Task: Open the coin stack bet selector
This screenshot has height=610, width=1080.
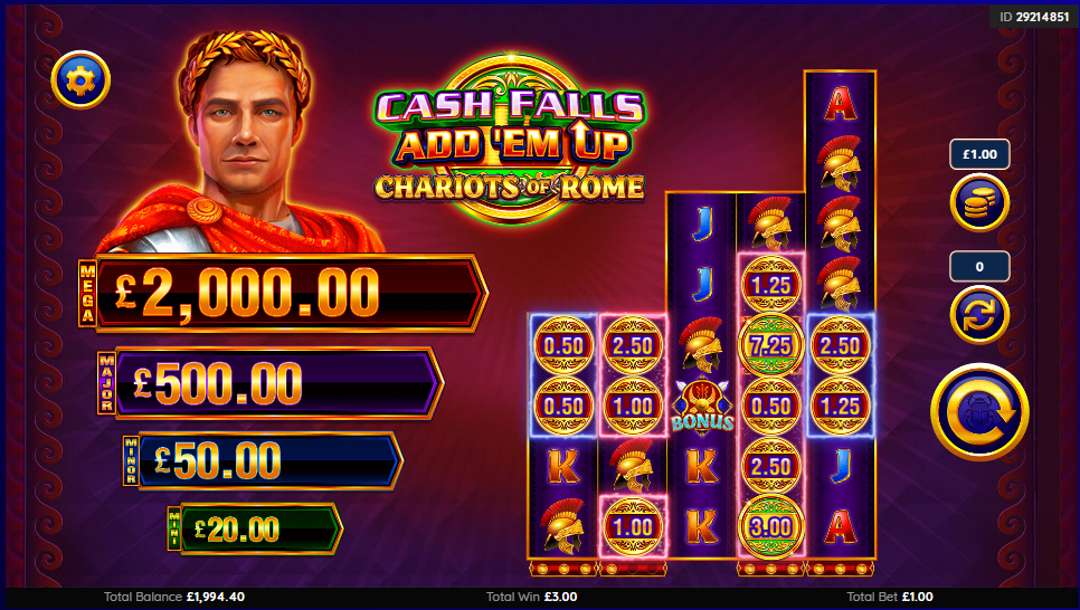Action: (x=979, y=202)
